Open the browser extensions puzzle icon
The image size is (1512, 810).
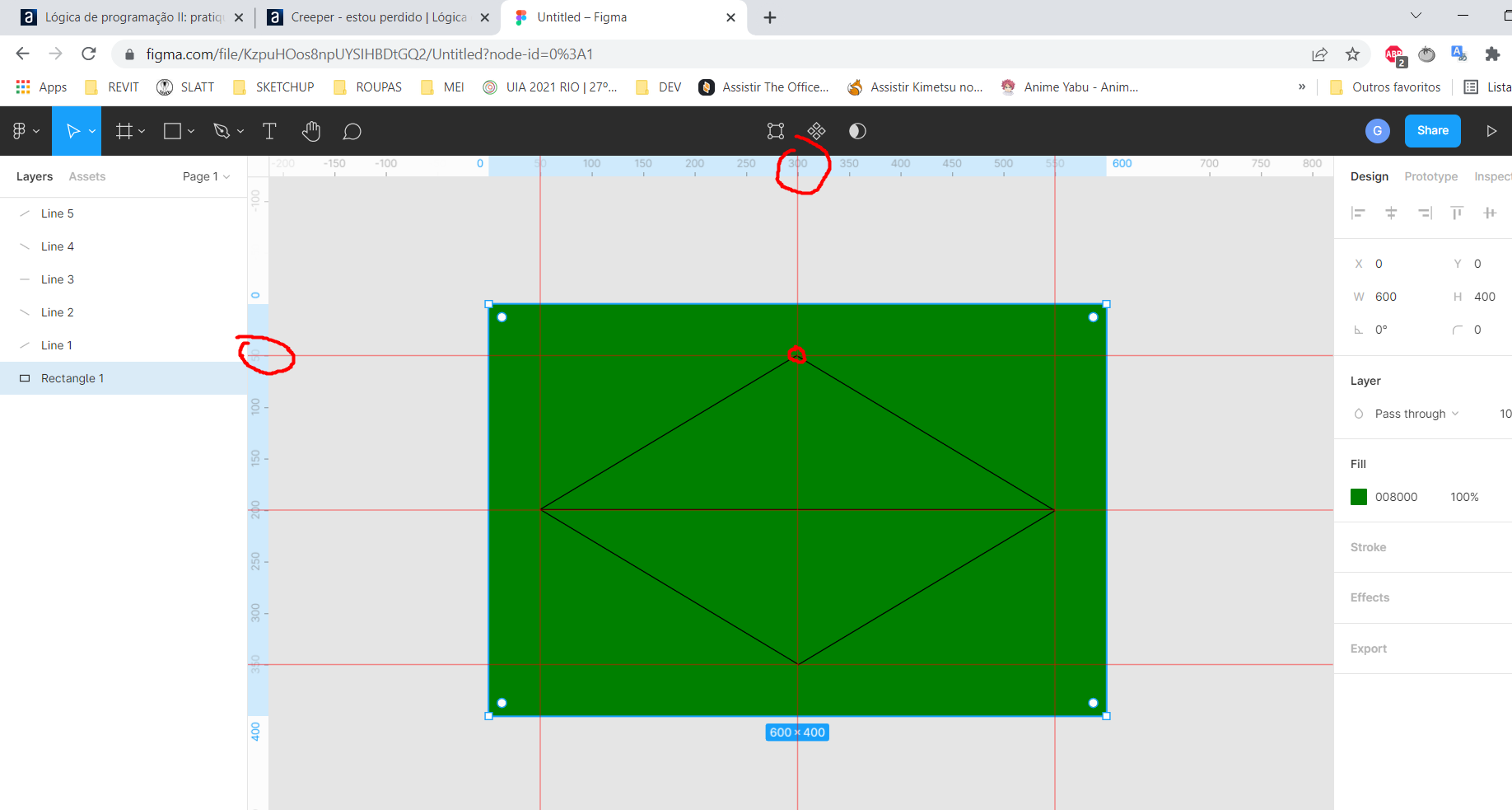coord(1492,54)
